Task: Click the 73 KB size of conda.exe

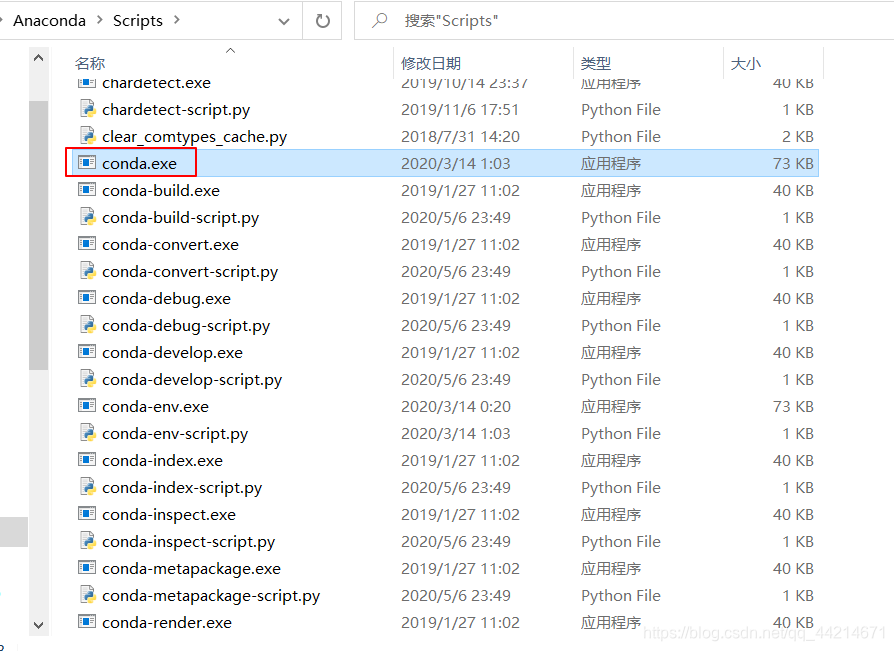Action: tap(793, 164)
